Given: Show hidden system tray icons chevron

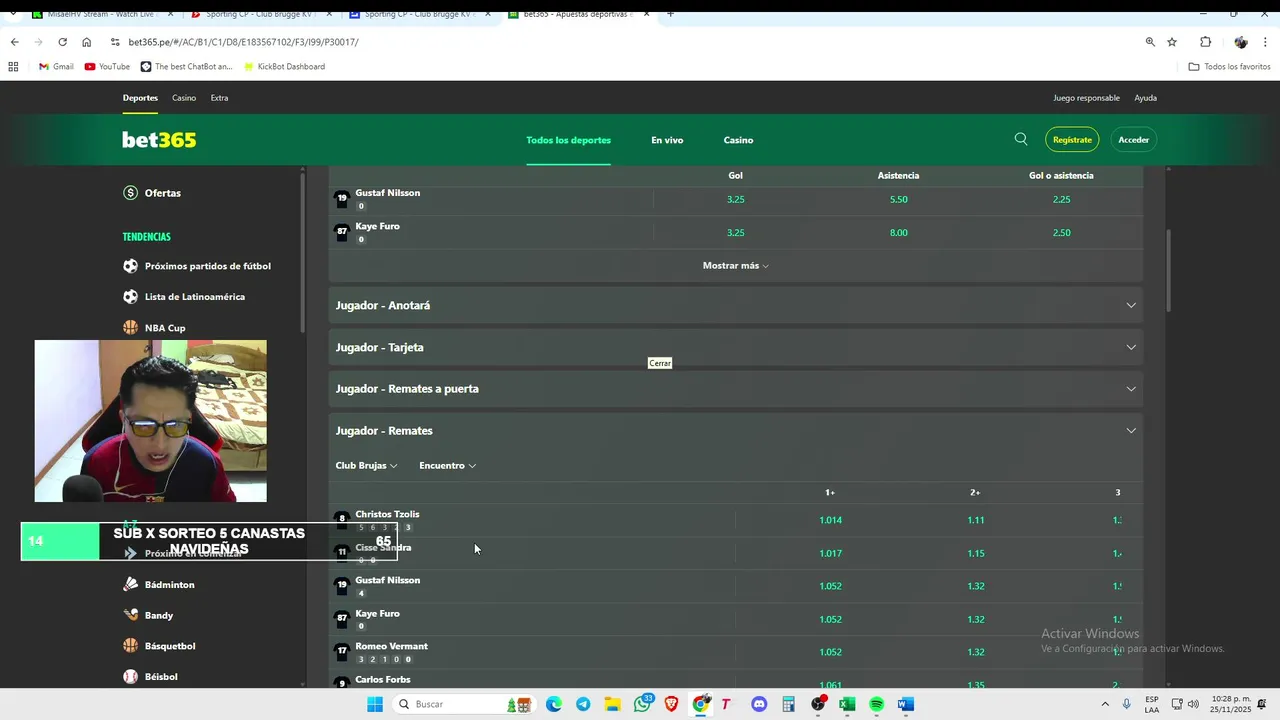Looking at the screenshot, I should 1105,704.
